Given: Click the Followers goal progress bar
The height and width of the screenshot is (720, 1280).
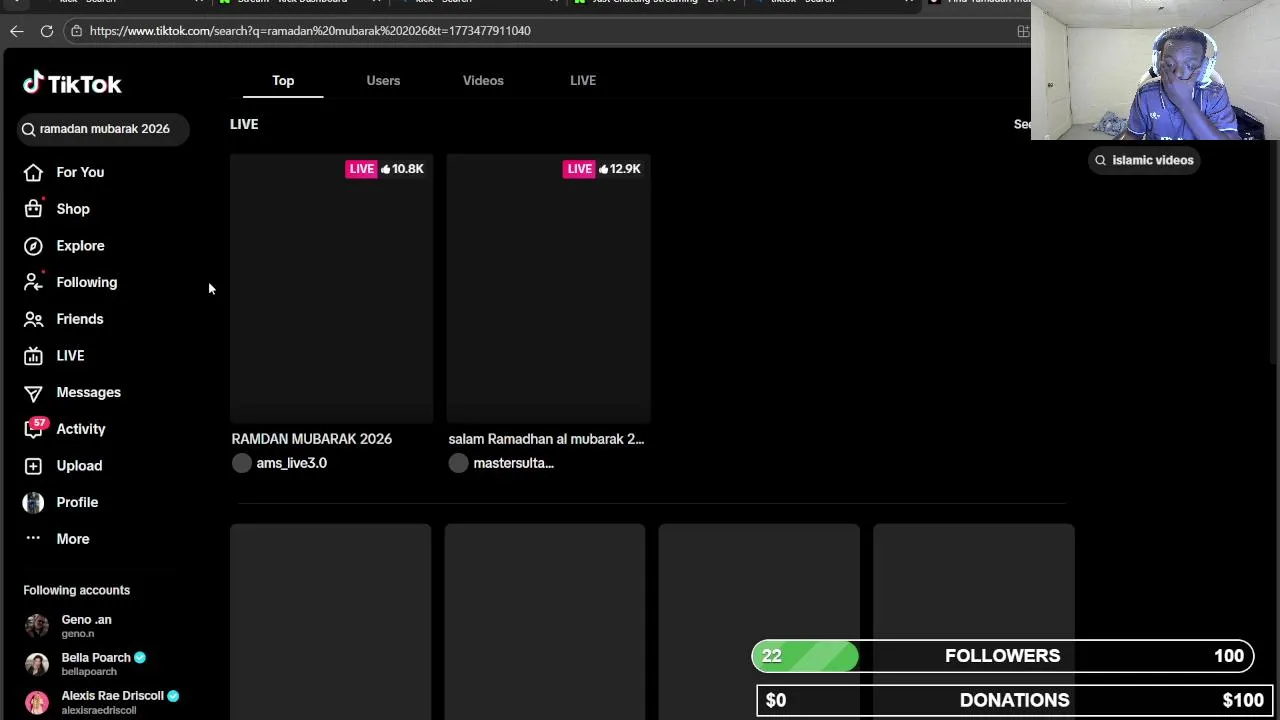Looking at the screenshot, I should [x=1003, y=656].
